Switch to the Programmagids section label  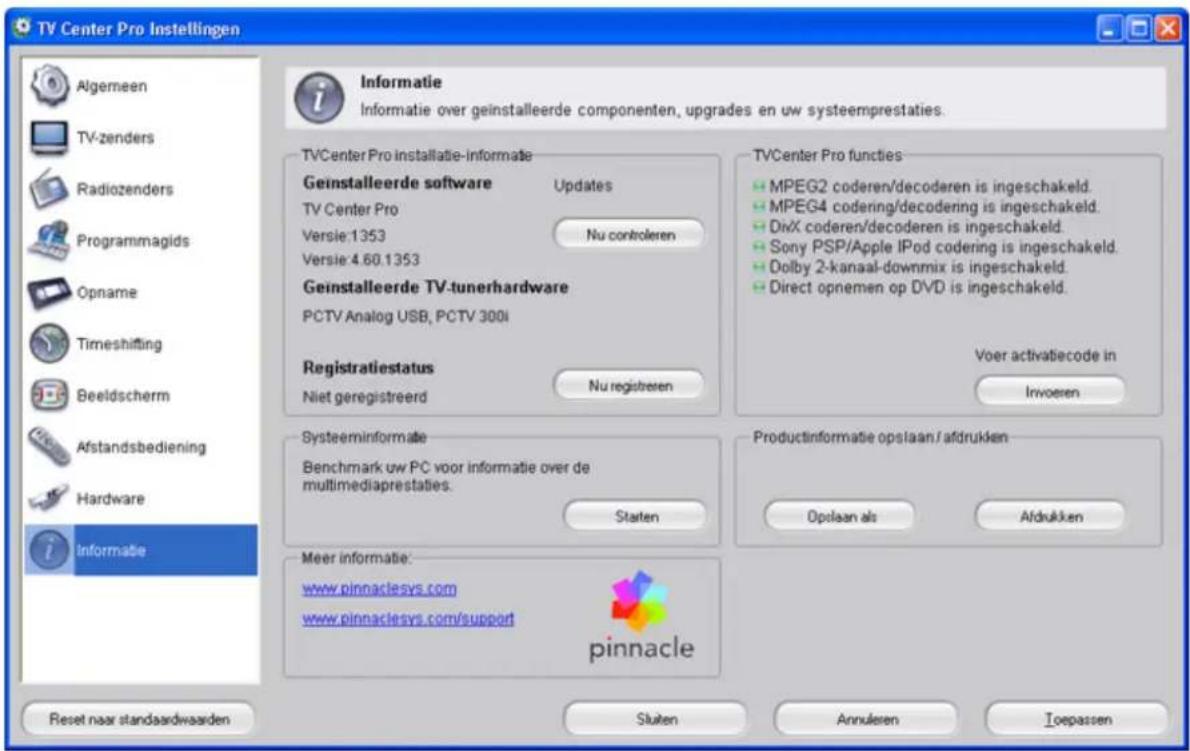133,240
